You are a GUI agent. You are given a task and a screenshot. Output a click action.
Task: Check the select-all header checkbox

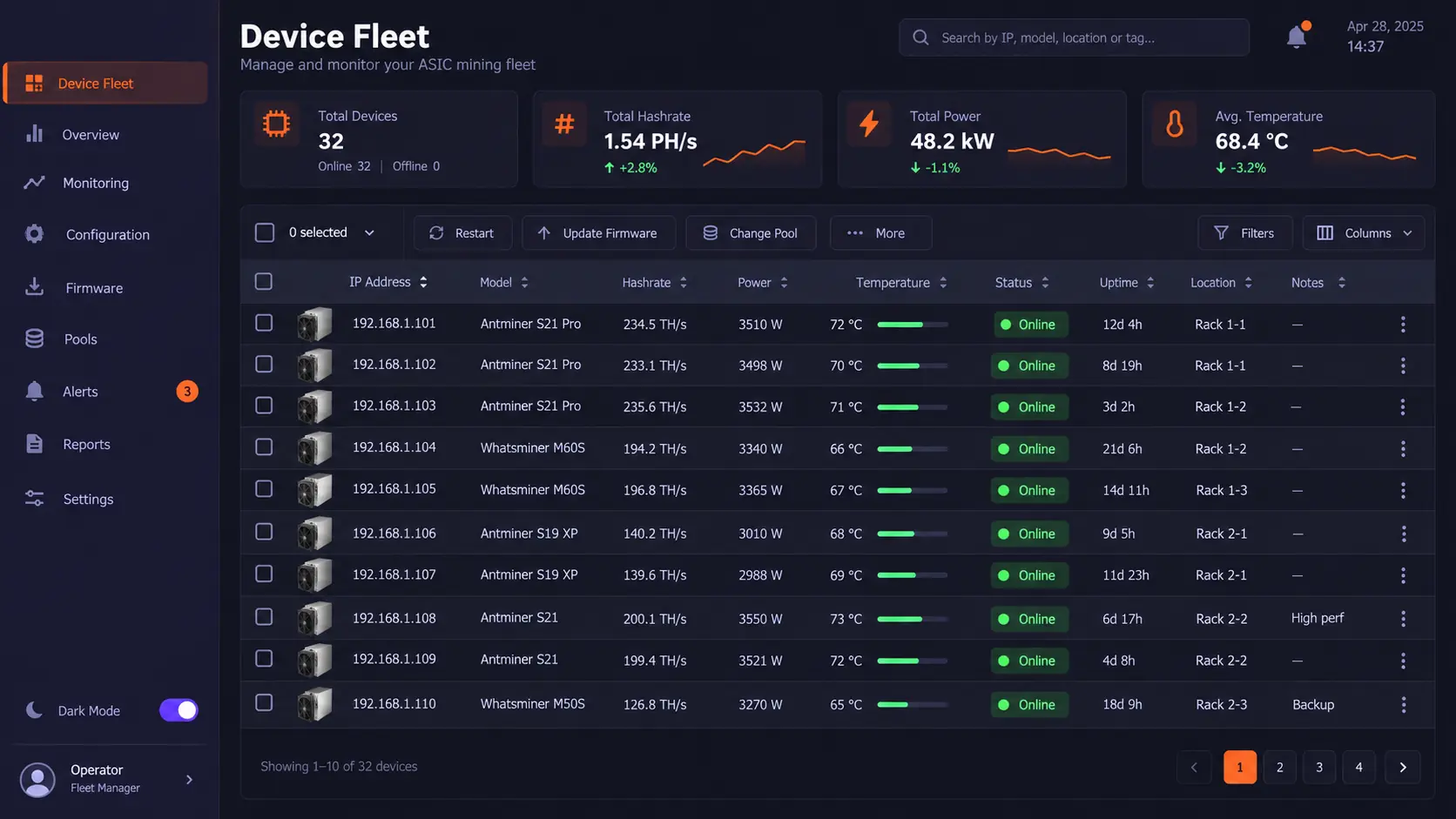(264, 281)
